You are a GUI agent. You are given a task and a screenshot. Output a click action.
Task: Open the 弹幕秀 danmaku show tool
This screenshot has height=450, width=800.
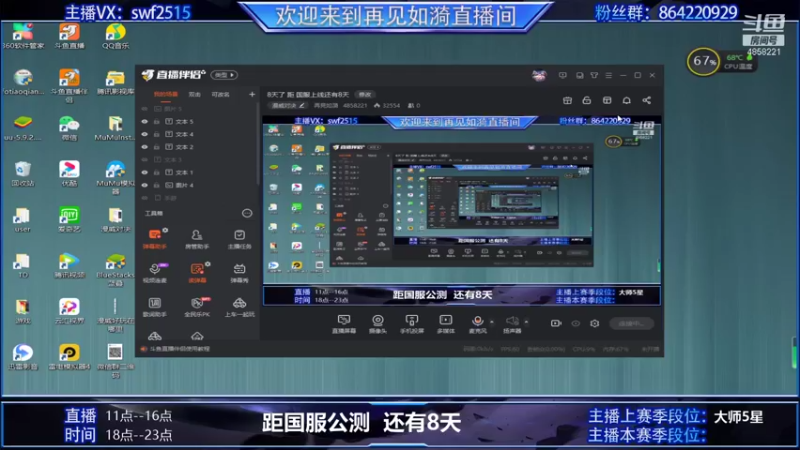pyautogui.click(x=239, y=272)
